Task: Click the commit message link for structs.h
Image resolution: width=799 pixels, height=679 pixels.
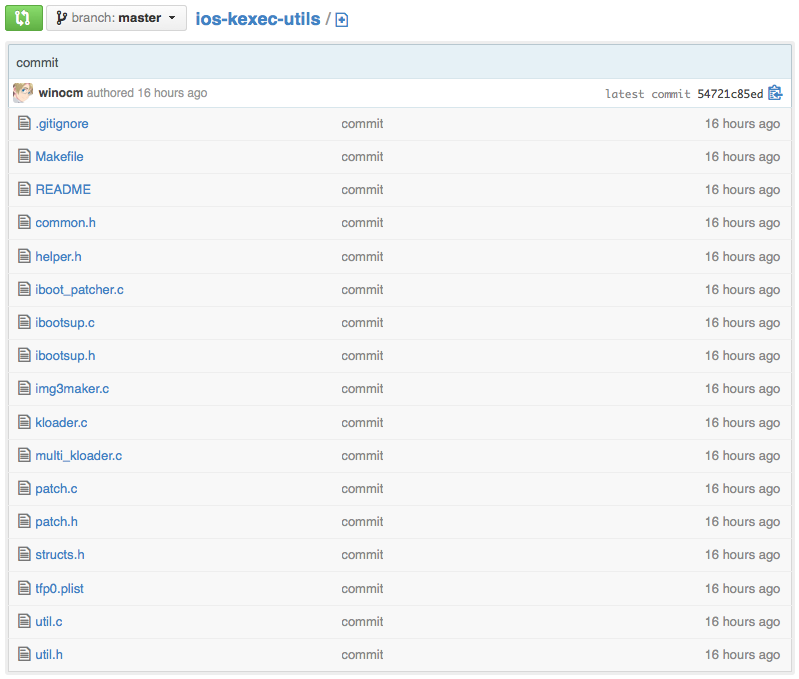Action: point(362,555)
